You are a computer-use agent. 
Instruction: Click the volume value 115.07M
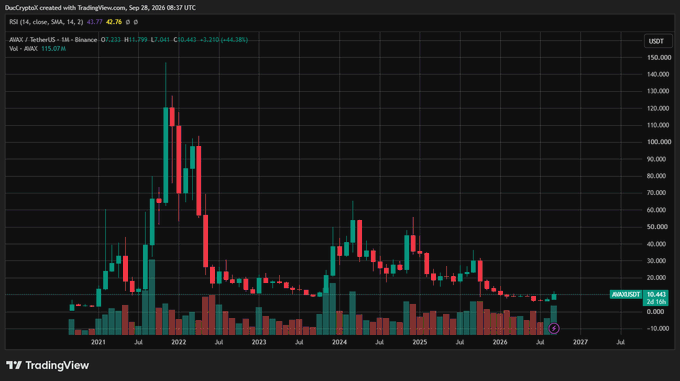point(54,49)
